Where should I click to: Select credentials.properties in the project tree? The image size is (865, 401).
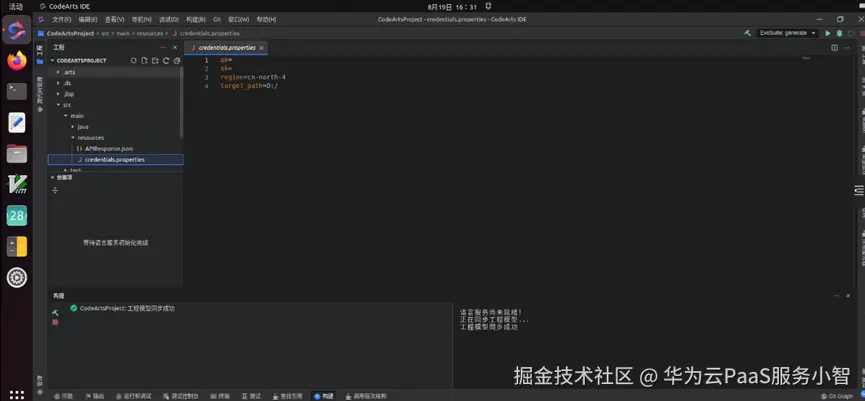[116, 159]
